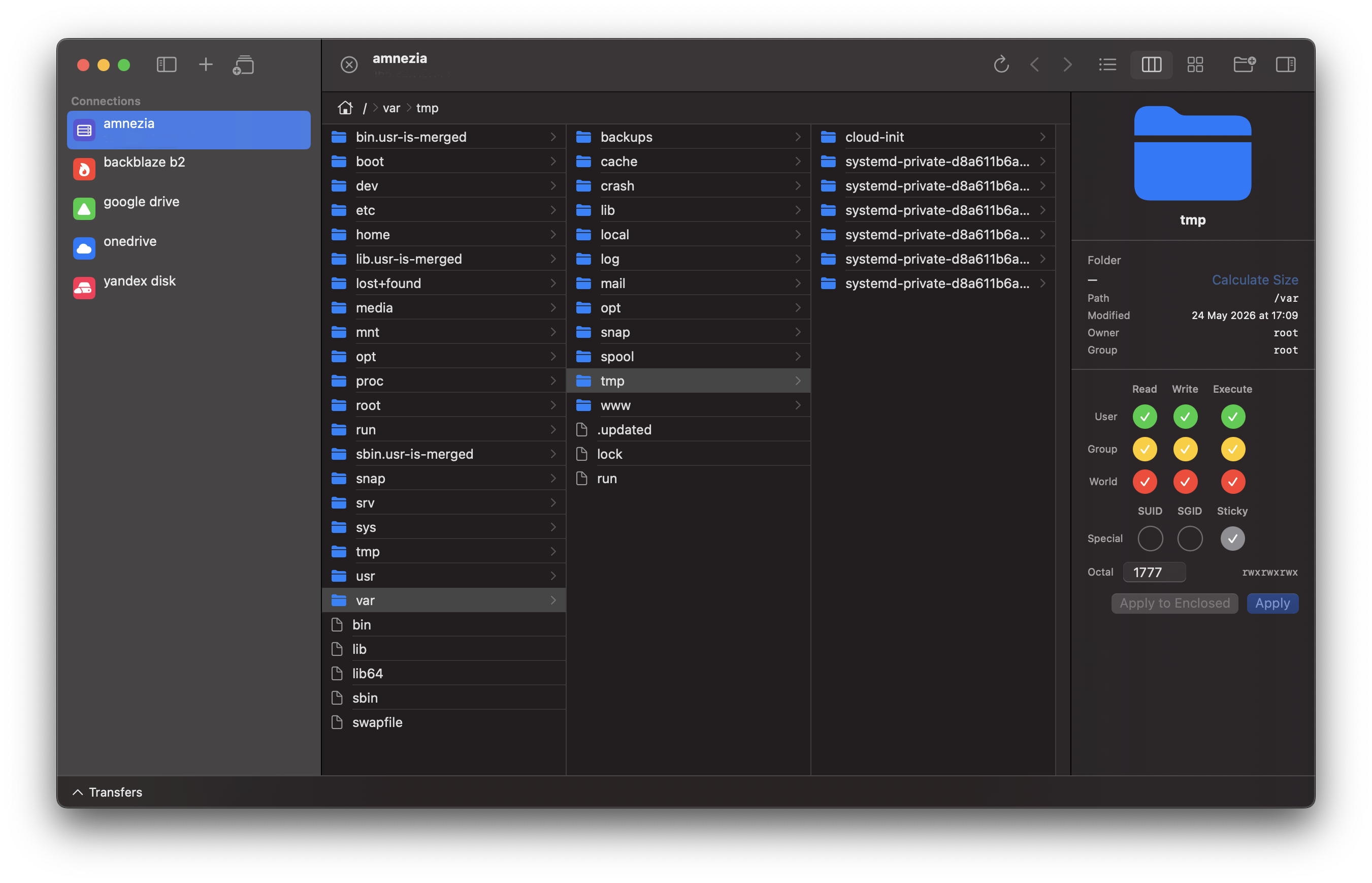Expand the usr folder chevron
The image size is (1372, 883).
tap(553, 576)
